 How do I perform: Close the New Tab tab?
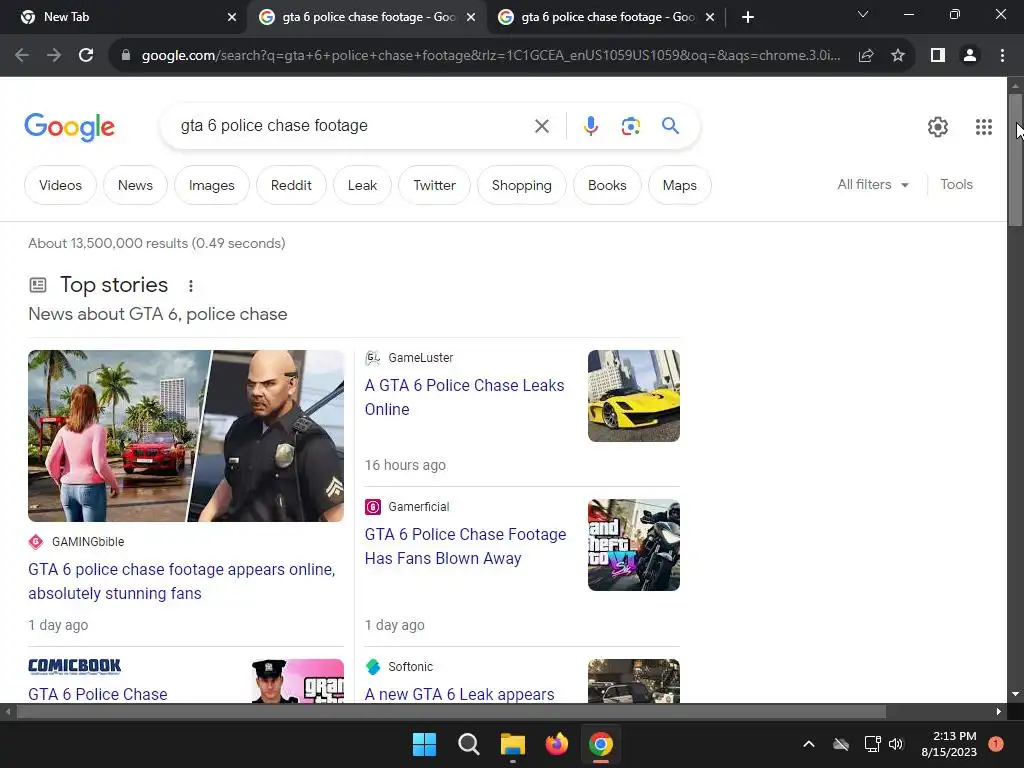click(232, 17)
